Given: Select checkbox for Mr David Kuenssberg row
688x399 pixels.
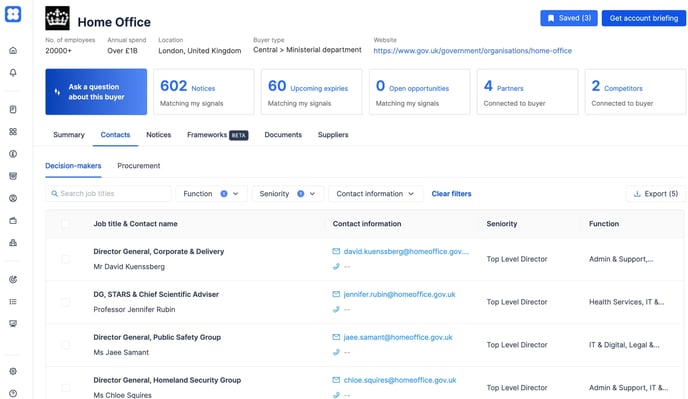Looking at the screenshot, I should click(65, 259).
